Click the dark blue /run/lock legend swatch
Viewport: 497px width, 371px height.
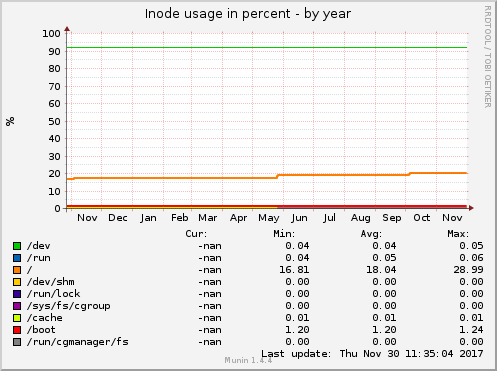17,294
